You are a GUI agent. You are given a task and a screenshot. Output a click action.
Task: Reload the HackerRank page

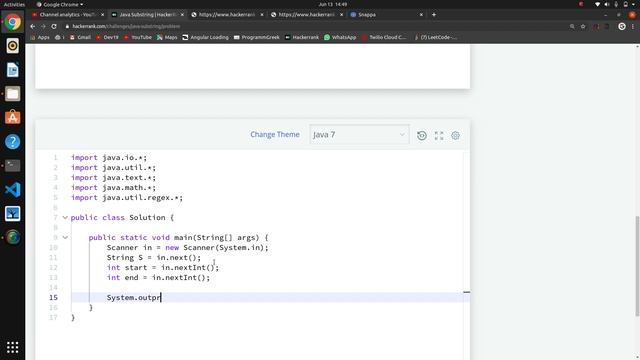click(54, 26)
